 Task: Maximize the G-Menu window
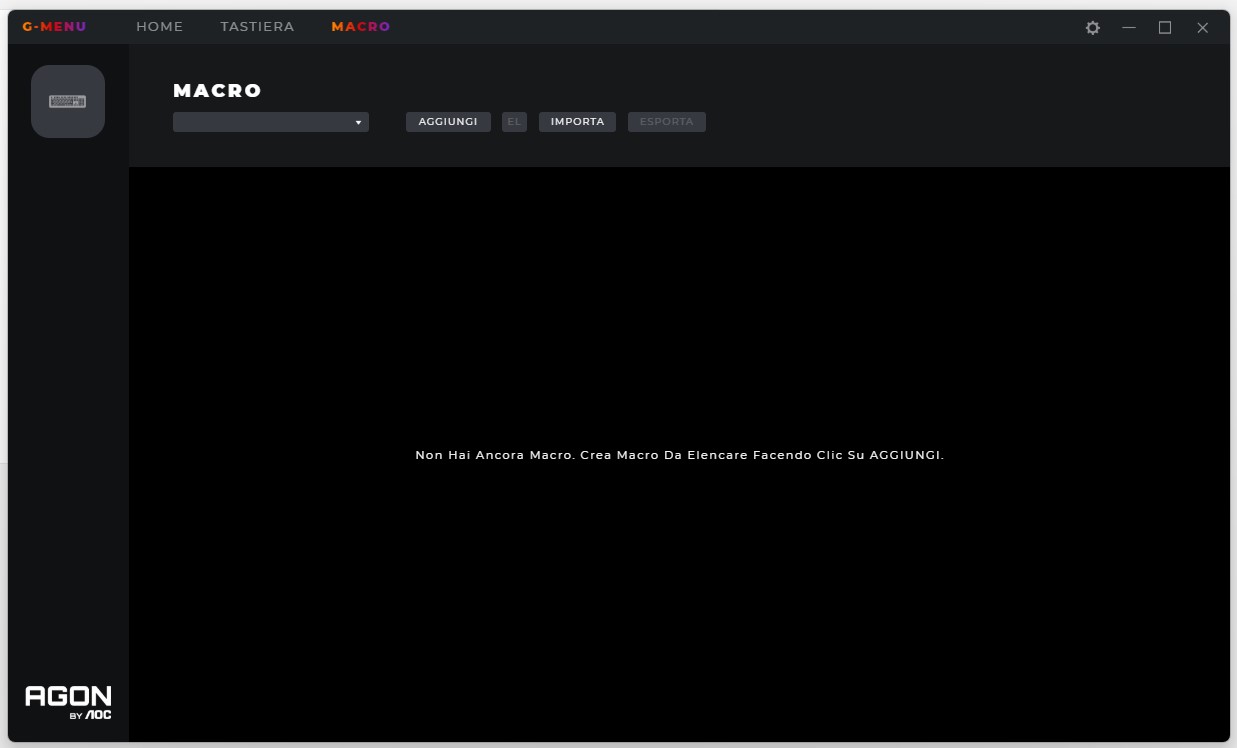point(1165,28)
